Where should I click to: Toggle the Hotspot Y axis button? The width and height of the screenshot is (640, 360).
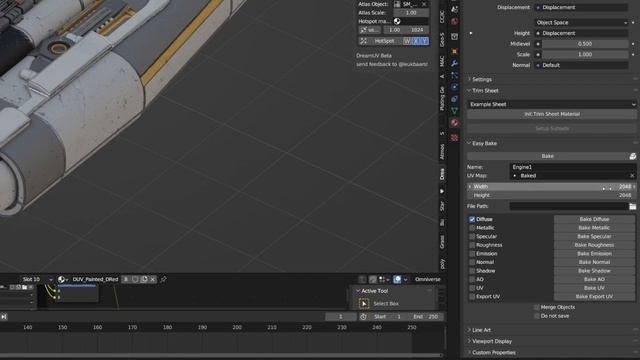(424, 41)
